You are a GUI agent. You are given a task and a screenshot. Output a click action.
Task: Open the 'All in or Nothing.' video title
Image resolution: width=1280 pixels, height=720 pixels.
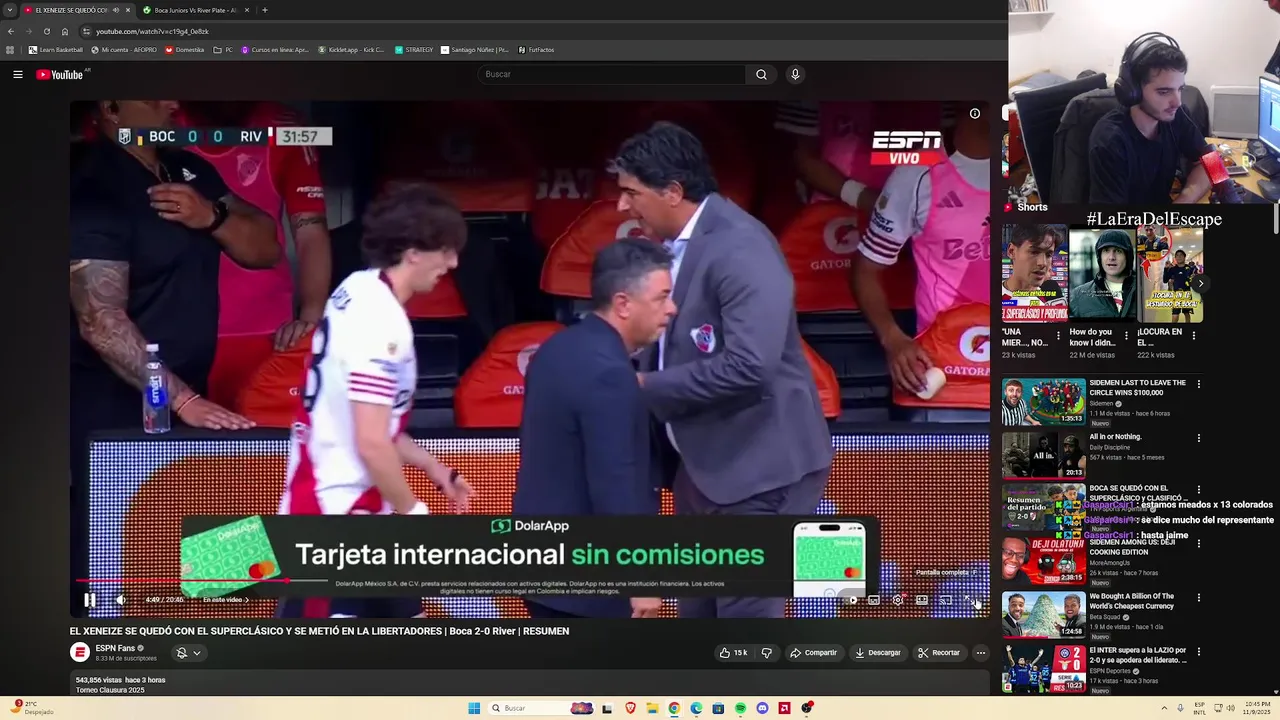coord(1115,437)
